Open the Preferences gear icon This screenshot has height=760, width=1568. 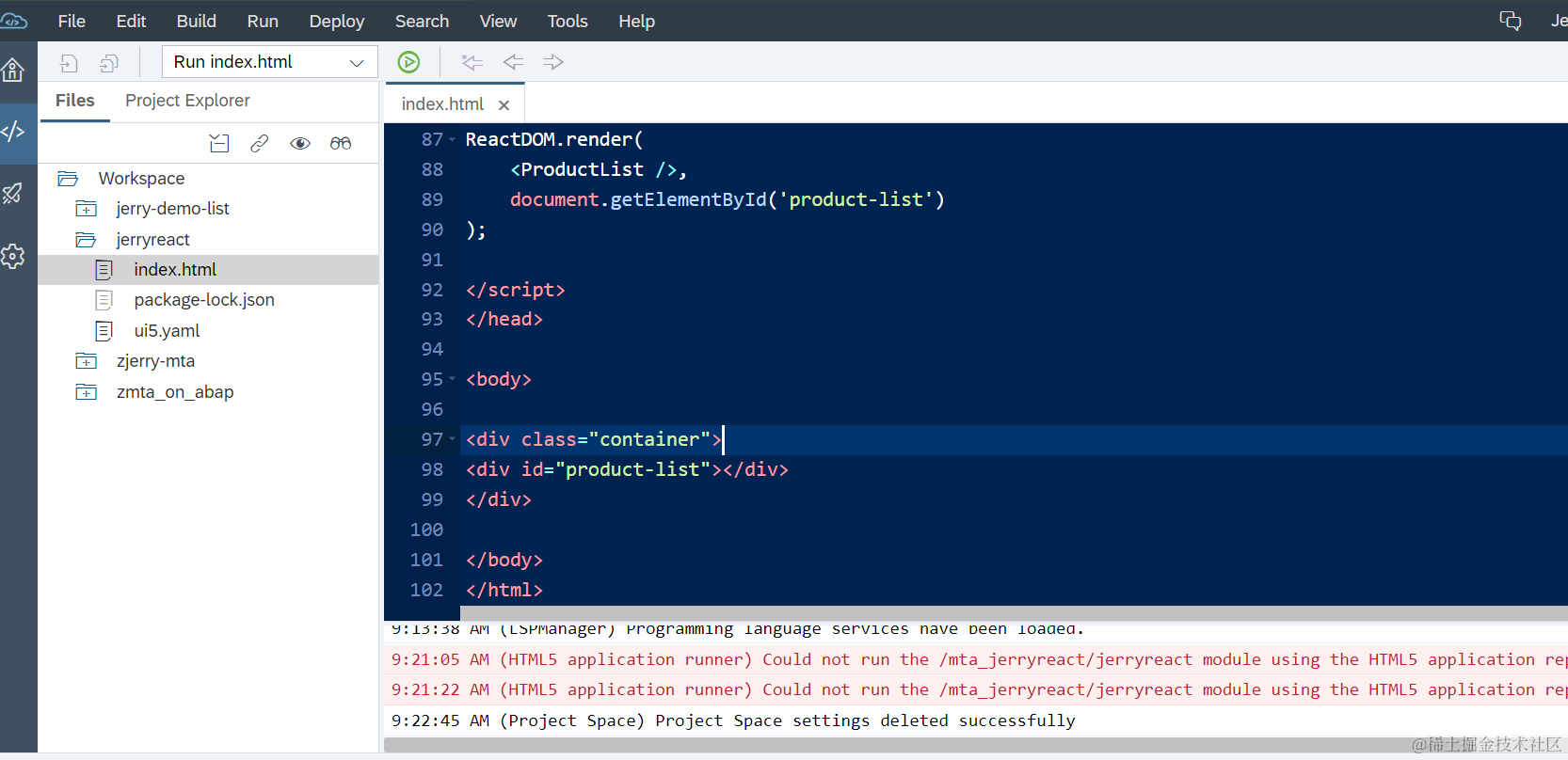pos(13,256)
